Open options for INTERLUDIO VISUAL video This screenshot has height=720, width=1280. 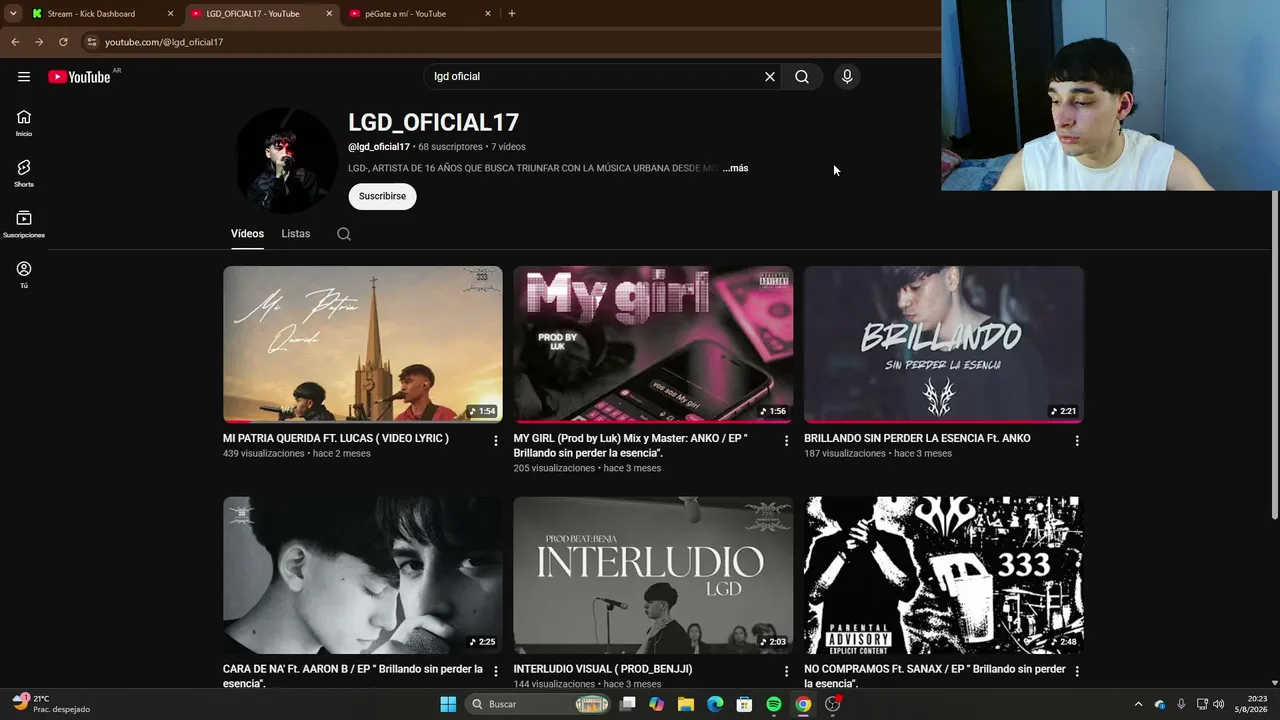[786, 672]
